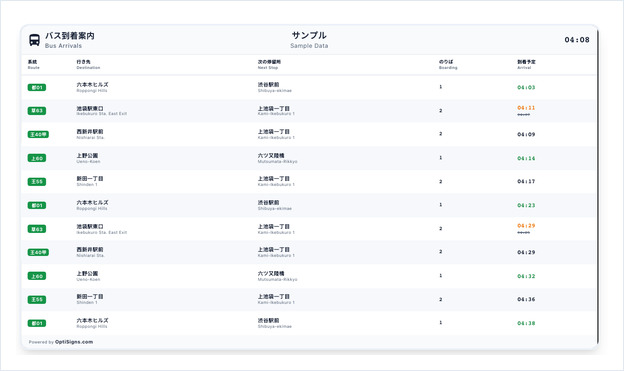This screenshot has width=624, height=371.
Task: Click the bus icon in the header
Action: tap(34, 40)
